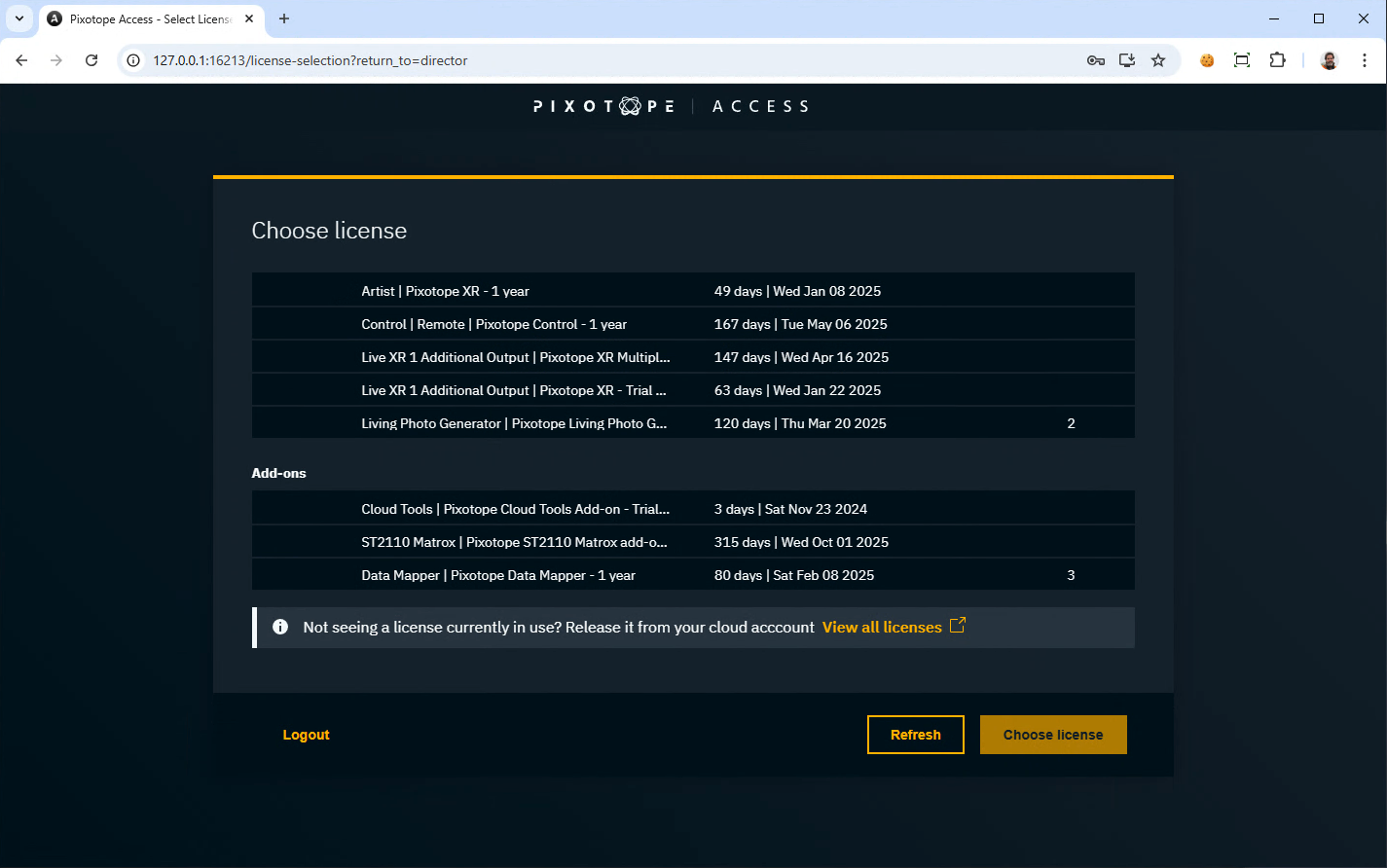Open a new browser tab
The height and width of the screenshot is (868, 1387).
282,18
